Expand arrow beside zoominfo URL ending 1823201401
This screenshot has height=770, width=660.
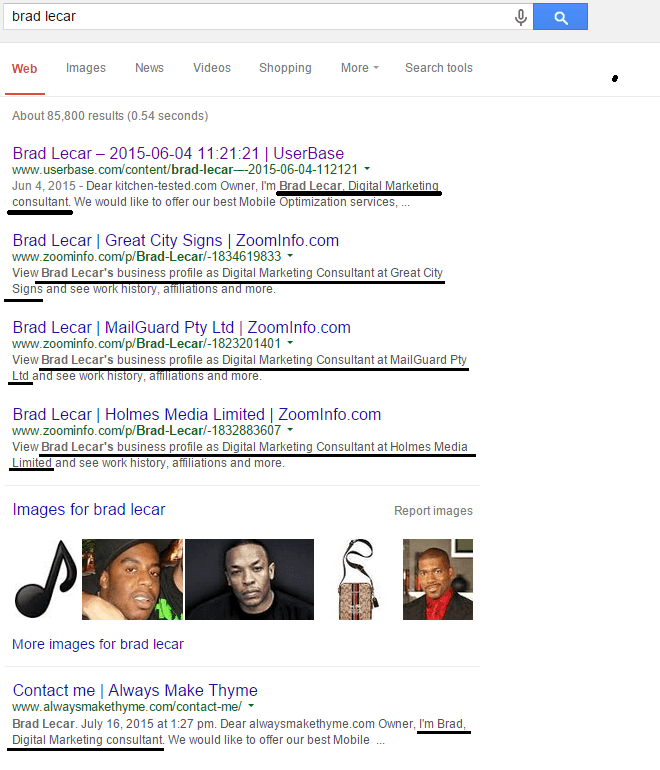click(290, 343)
